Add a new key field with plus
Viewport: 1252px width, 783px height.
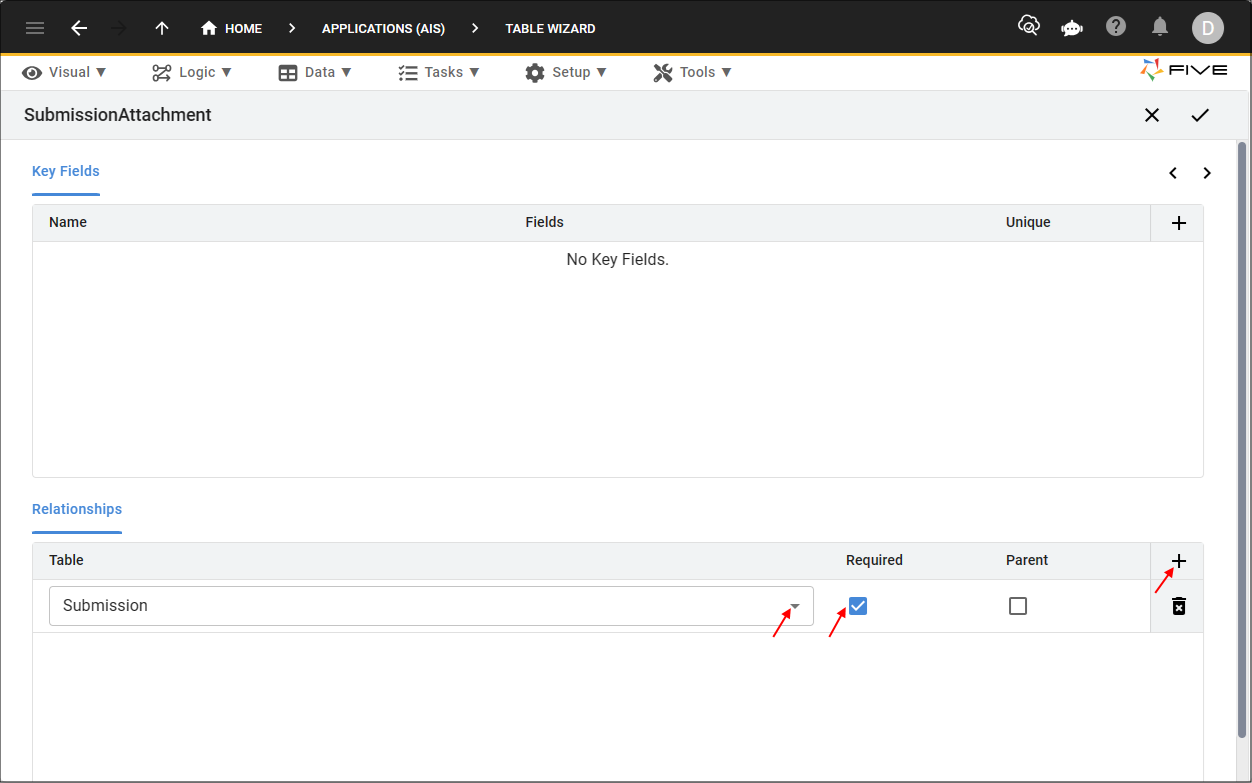1178,223
